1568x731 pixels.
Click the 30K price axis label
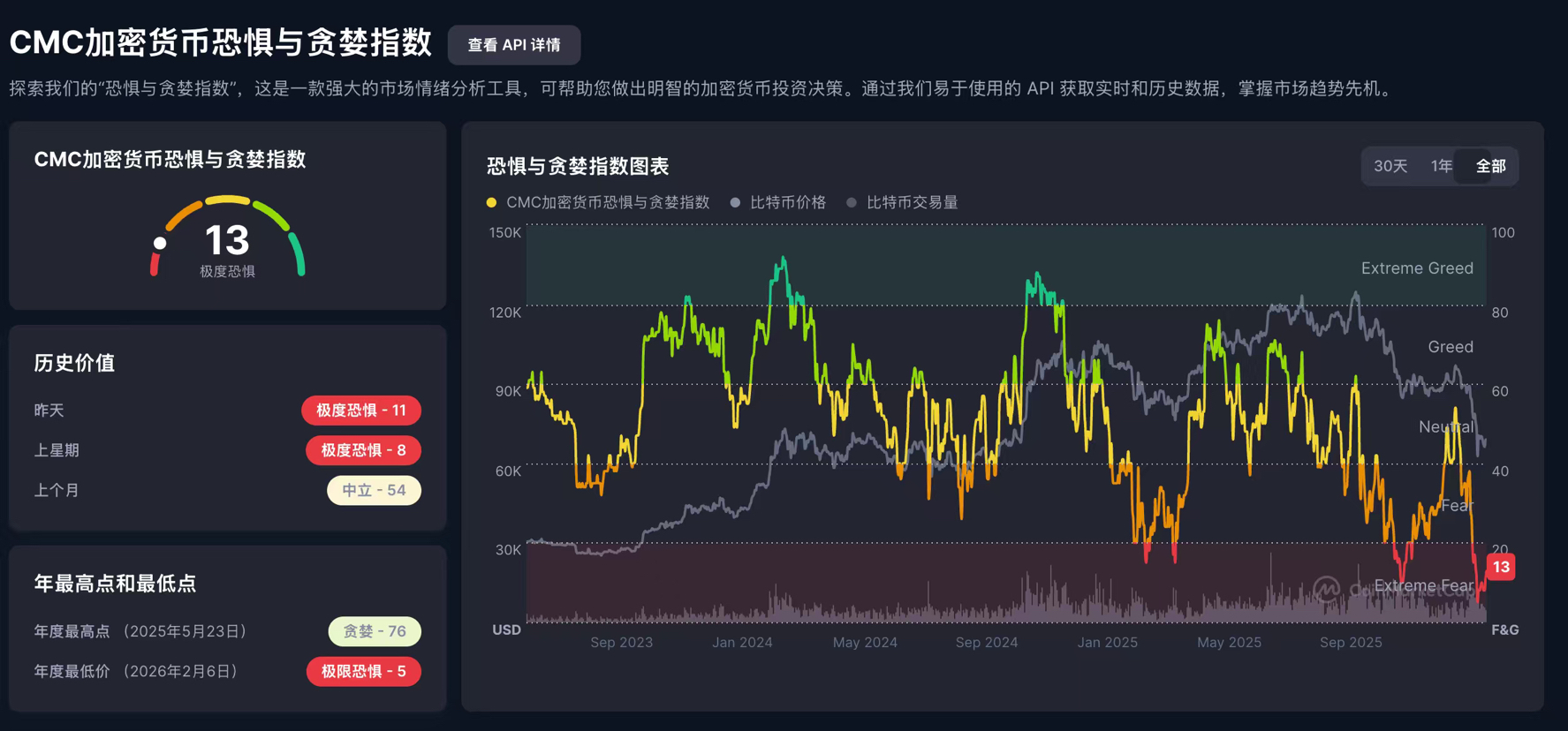tap(508, 550)
